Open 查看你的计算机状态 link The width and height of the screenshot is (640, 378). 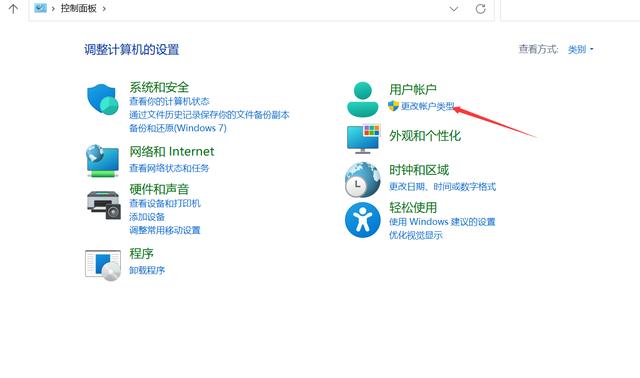tap(169, 101)
